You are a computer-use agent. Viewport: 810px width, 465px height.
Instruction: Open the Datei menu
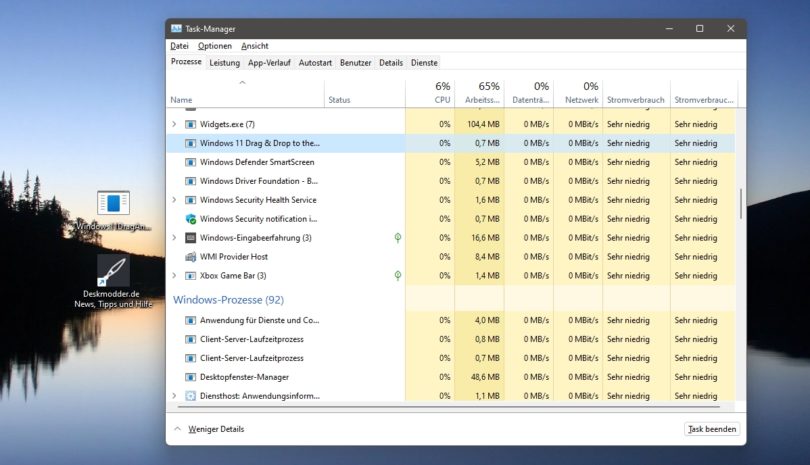pyautogui.click(x=179, y=46)
